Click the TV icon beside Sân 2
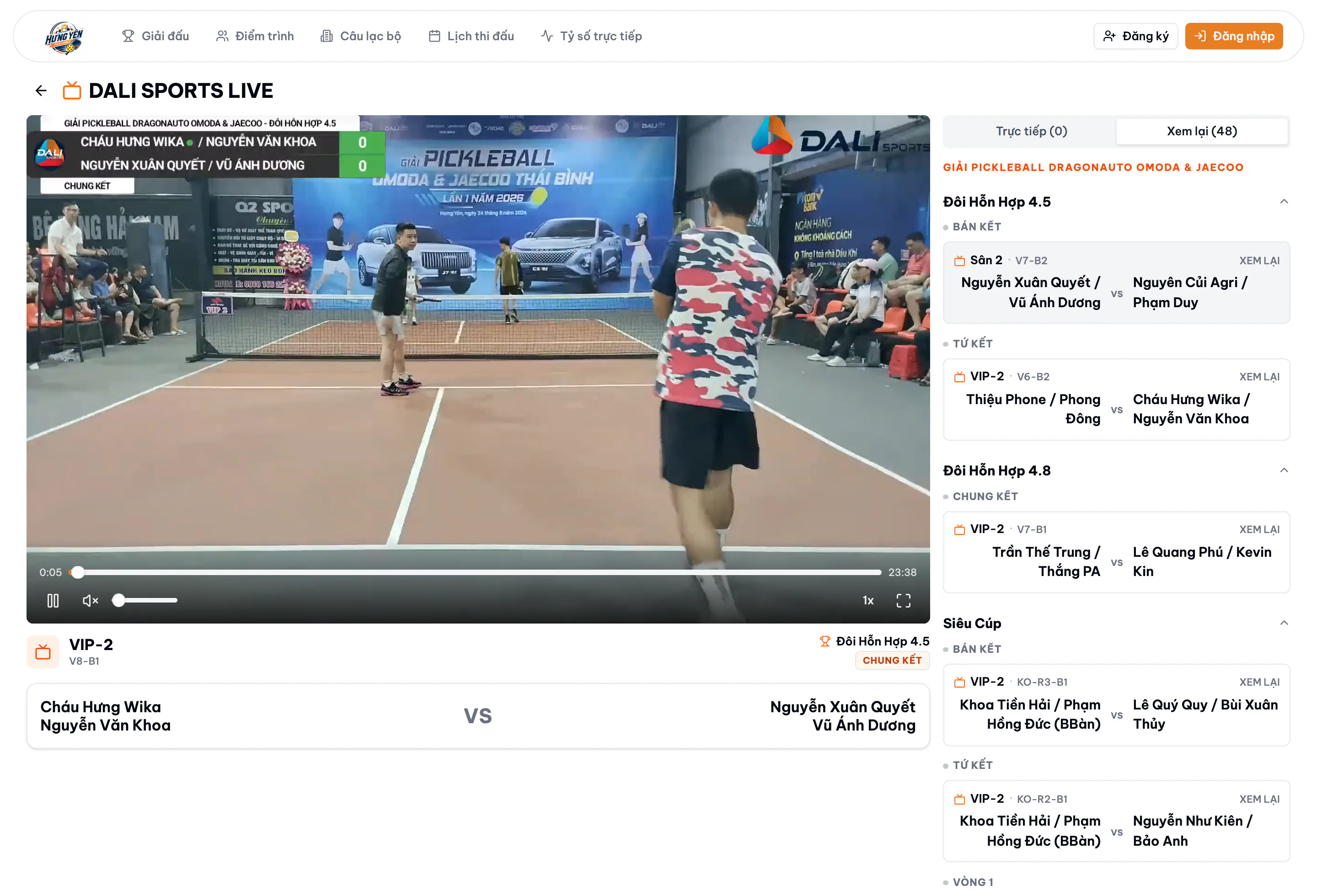The width and height of the screenshot is (1317, 896). [x=959, y=261]
